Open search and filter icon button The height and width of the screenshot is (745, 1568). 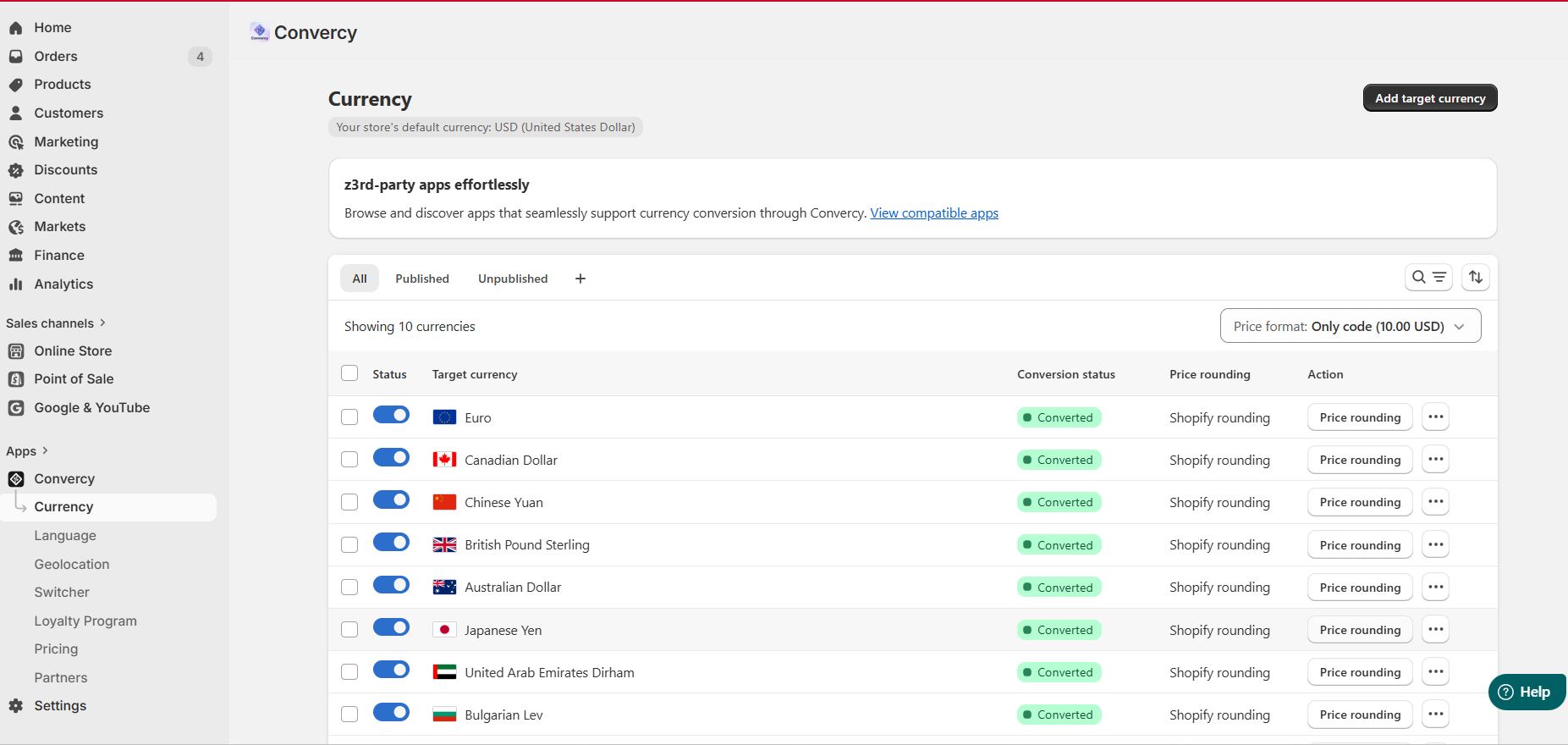(1428, 277)
